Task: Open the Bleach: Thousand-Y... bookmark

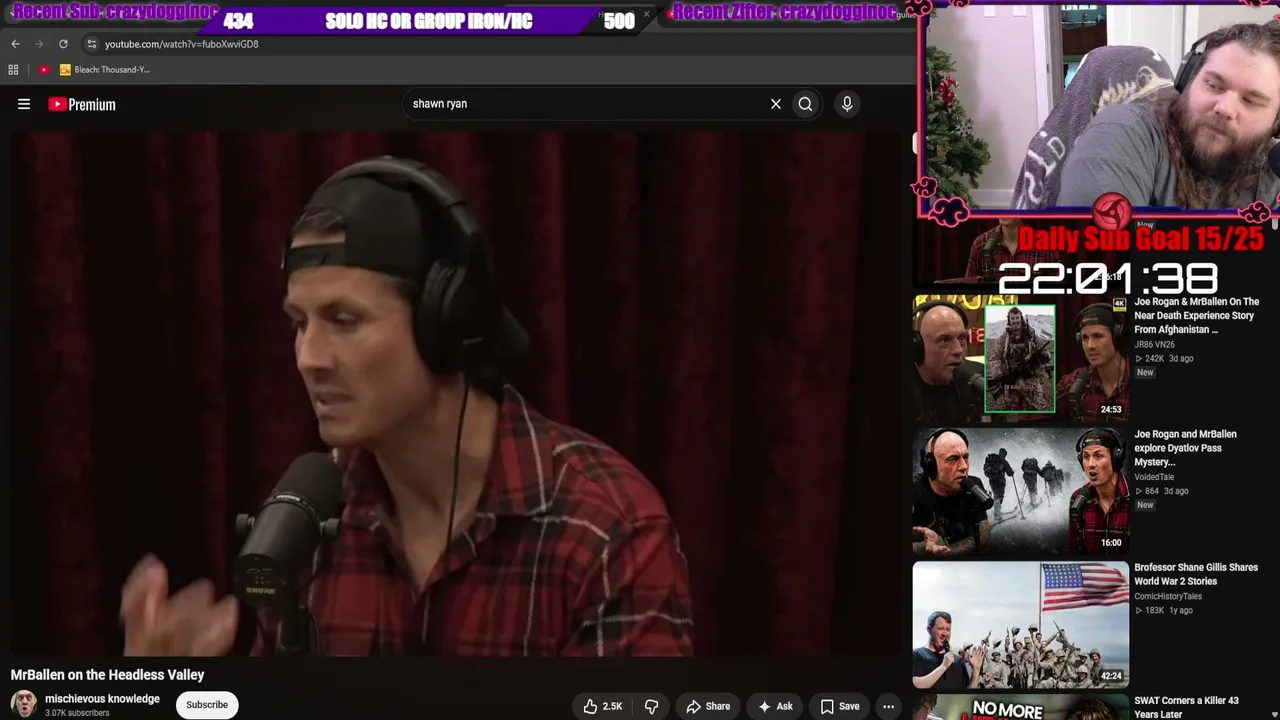Action: 104,70
